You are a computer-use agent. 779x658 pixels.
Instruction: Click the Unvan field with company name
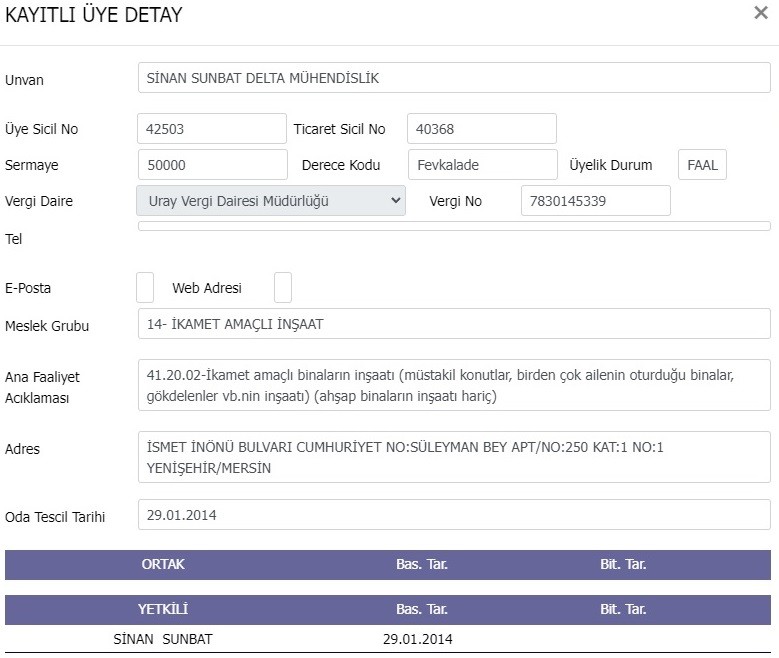tap(454, 78)
